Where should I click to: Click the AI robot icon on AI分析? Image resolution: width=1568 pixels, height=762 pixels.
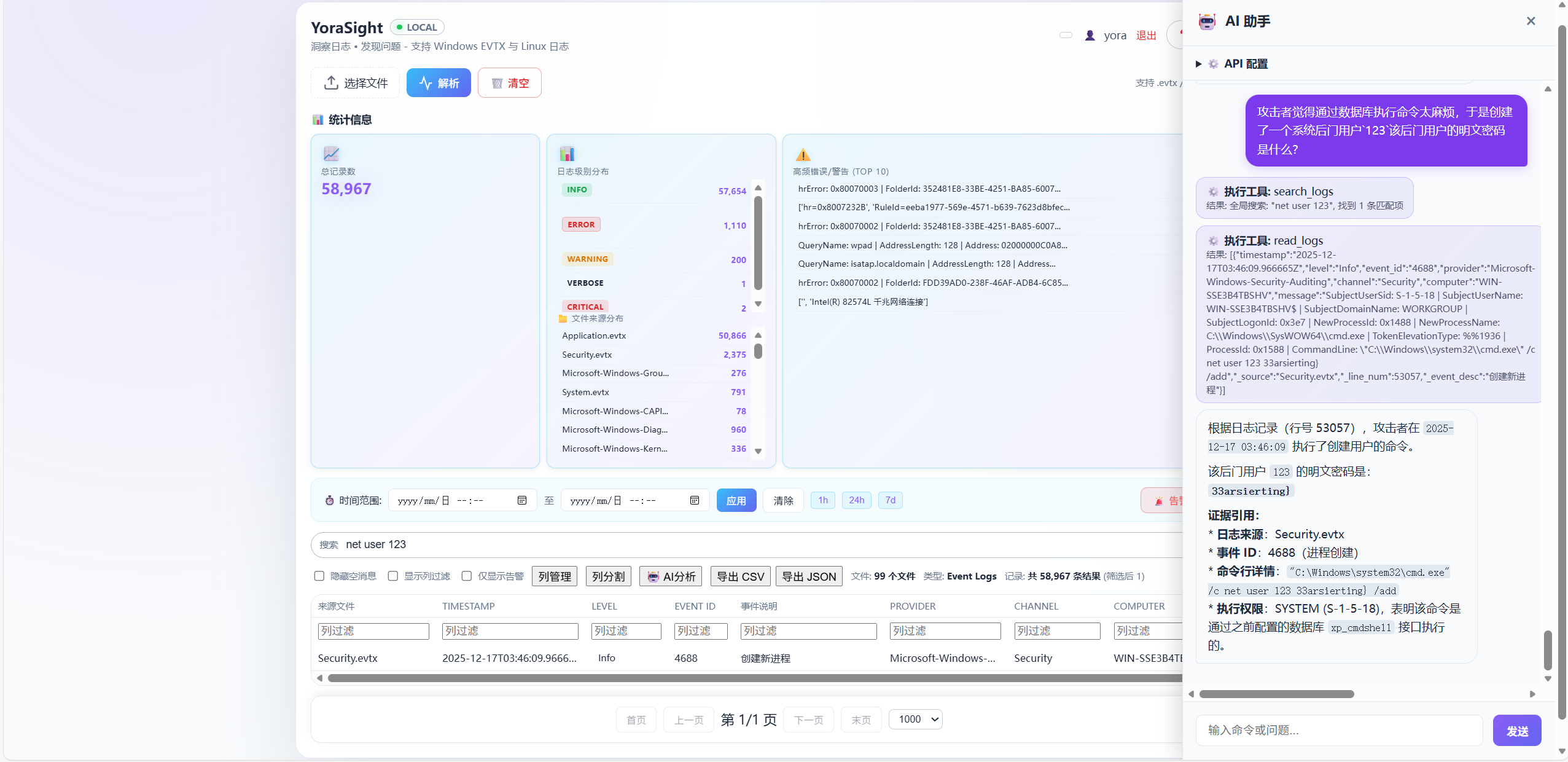click(x=653, y=576)
